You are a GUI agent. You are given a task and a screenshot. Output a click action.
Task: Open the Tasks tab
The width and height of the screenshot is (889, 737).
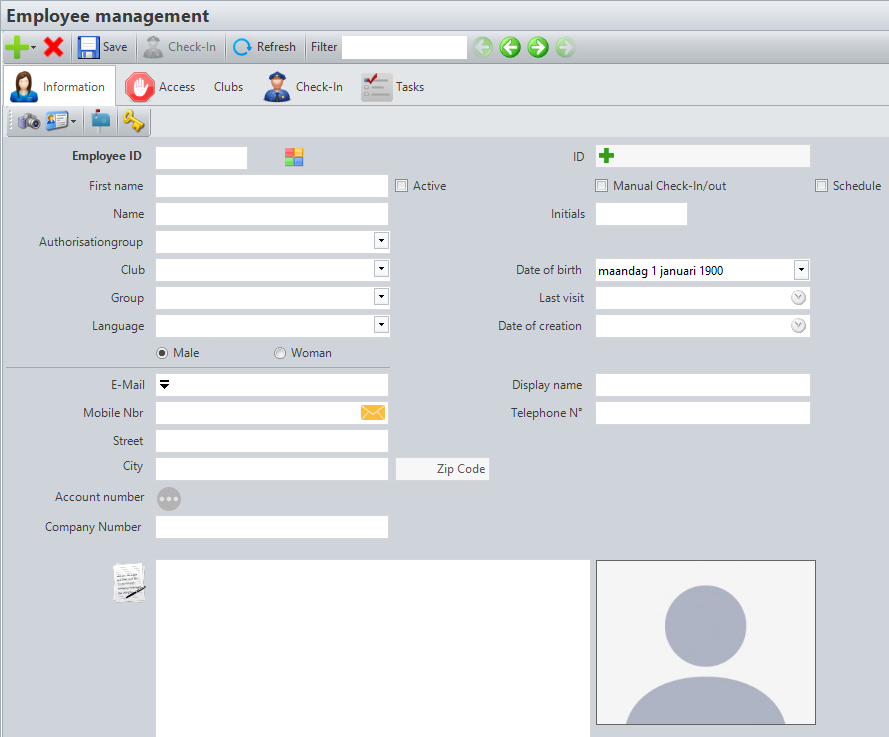393,87
